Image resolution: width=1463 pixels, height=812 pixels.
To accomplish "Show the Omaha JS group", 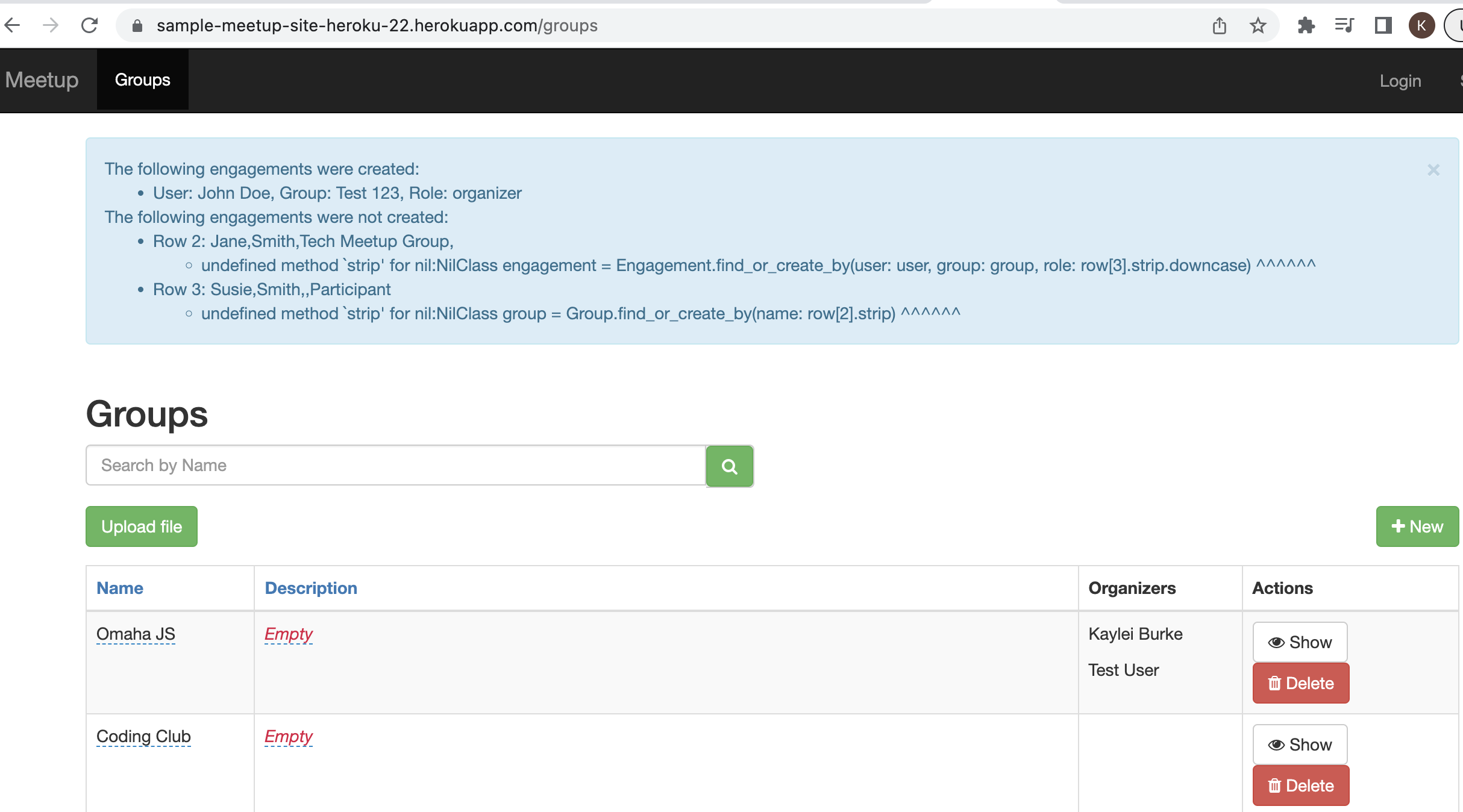I will (1300, 642).
